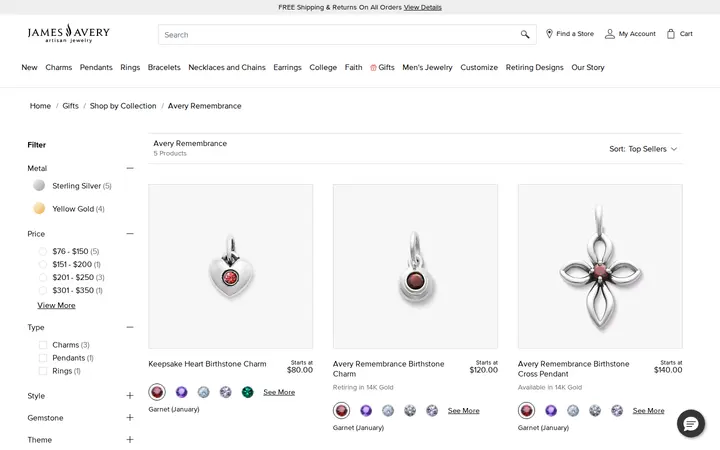720x450 pixels.
Task: Click the James Avery logo
Action: (x=68, y=33)
